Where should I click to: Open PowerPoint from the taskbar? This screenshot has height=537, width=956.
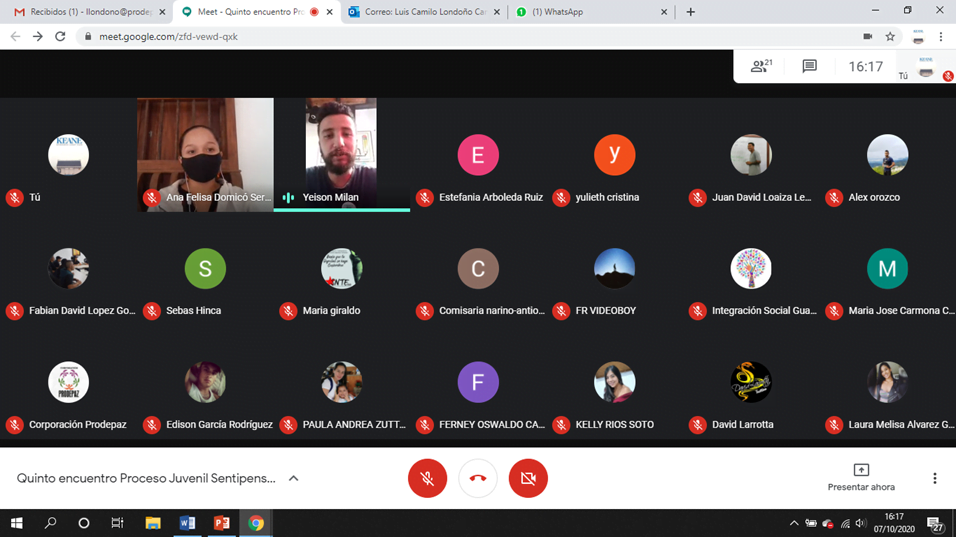(221, 523)
